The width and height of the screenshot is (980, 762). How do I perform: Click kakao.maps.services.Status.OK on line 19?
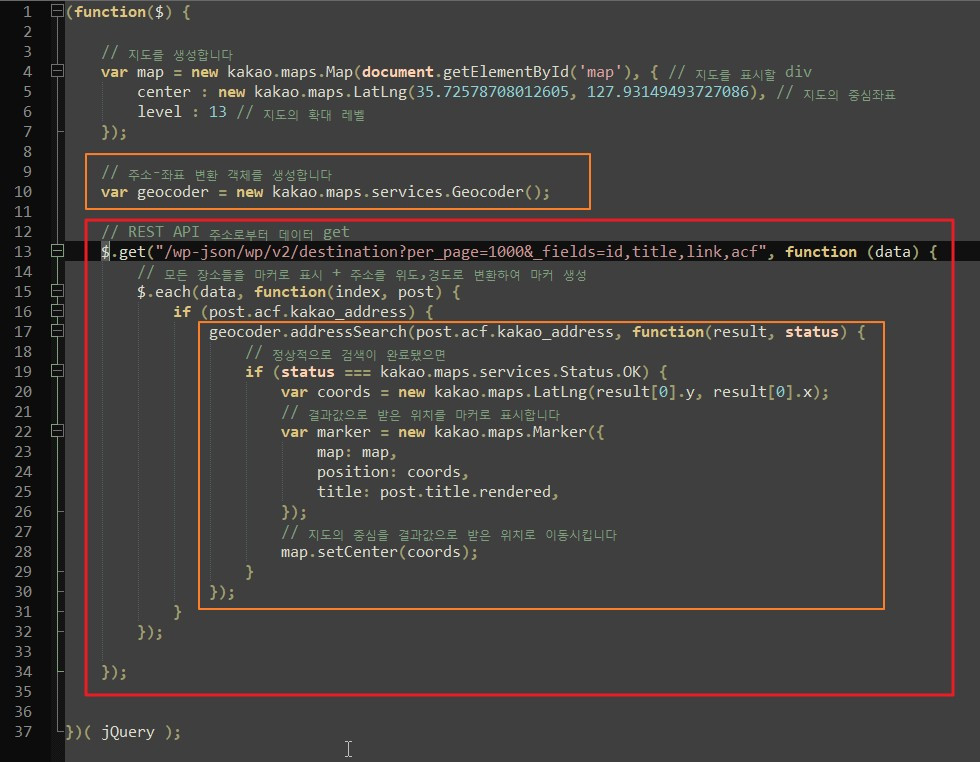(x=510, y=372)
